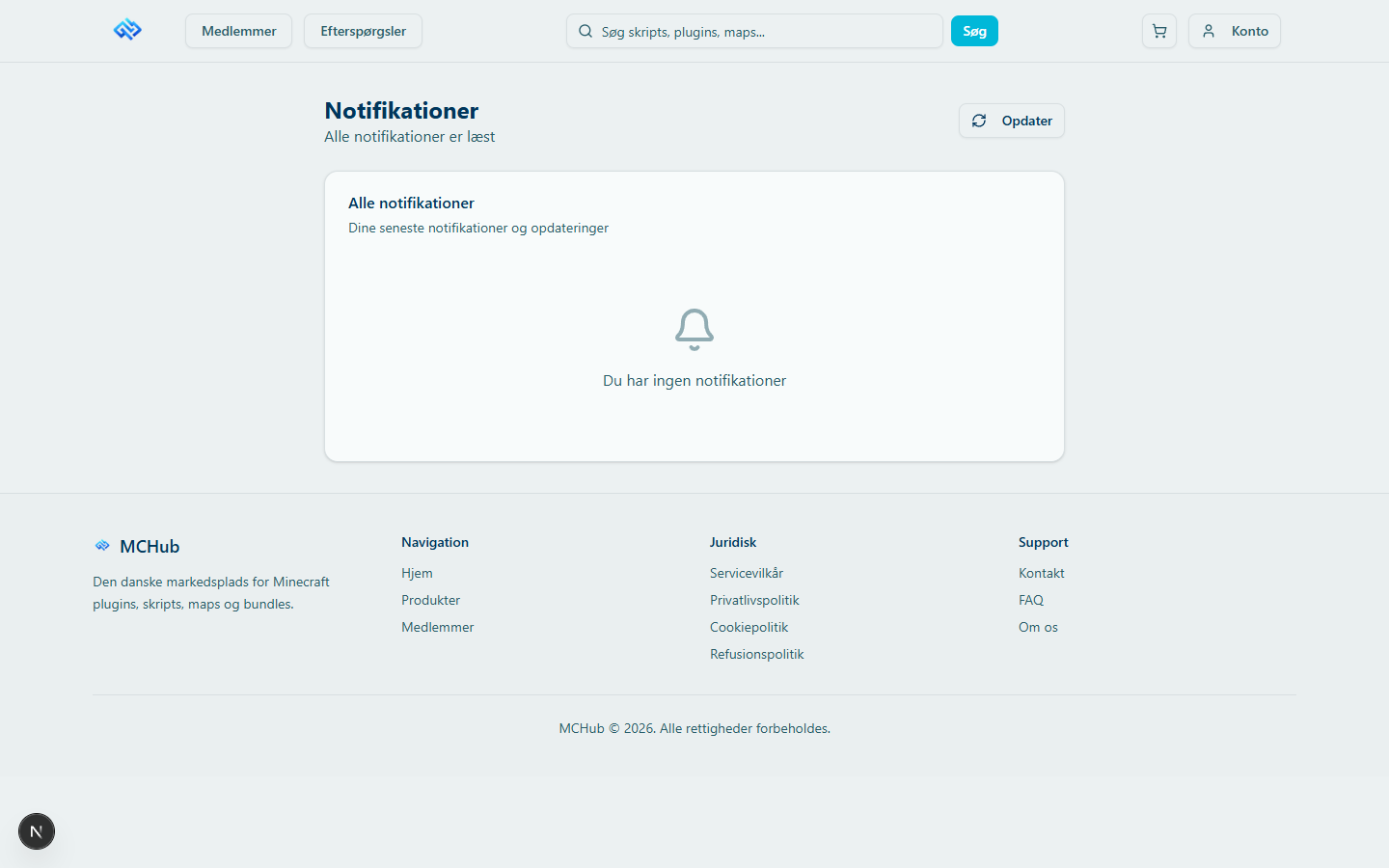
Task: Click the 'Du har ingen notifikationer' message
Action: 694,381
